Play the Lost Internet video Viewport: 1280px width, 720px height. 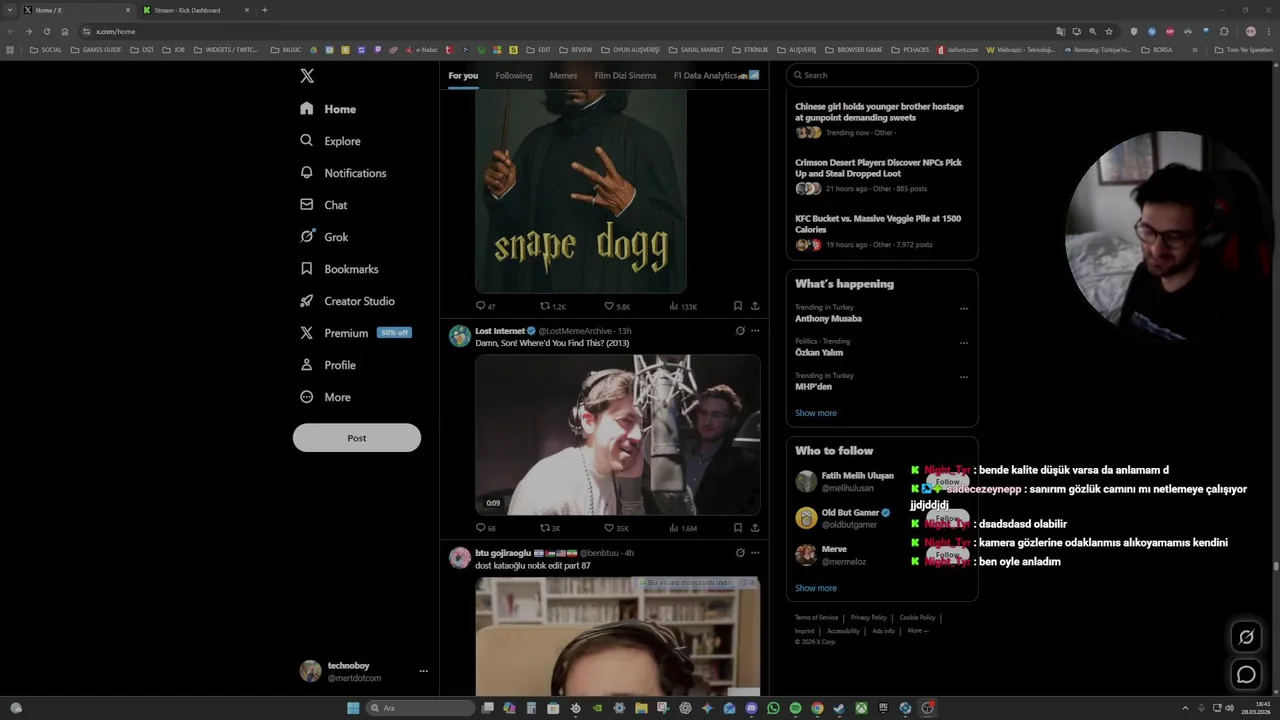pos(618,435)
